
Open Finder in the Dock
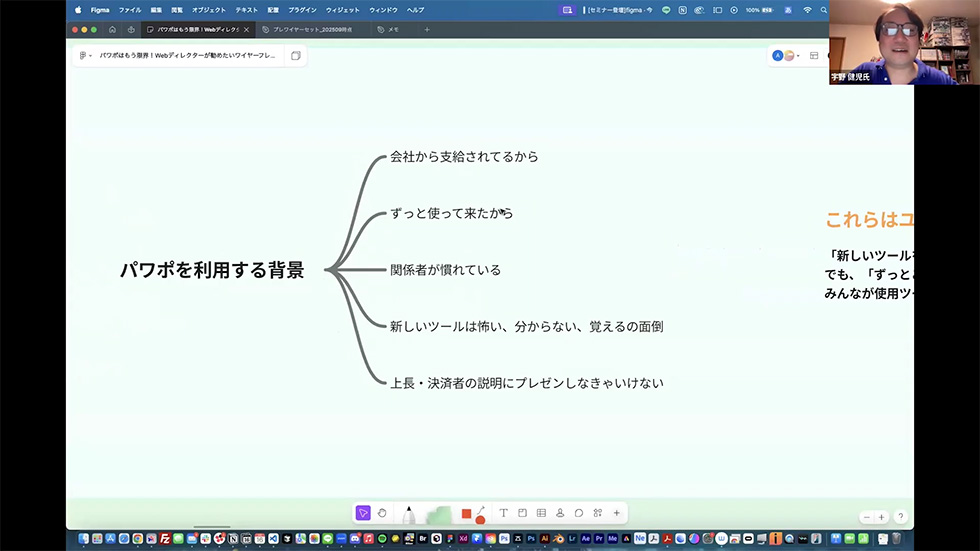83,538
